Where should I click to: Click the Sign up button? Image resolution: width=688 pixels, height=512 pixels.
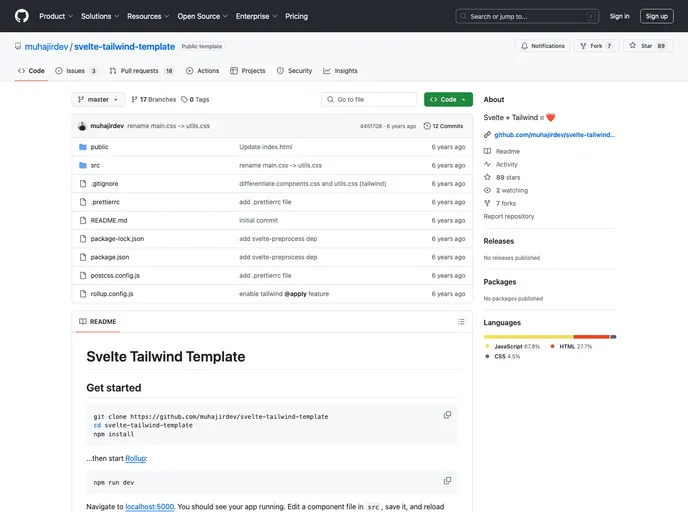(x=656, y=16)
